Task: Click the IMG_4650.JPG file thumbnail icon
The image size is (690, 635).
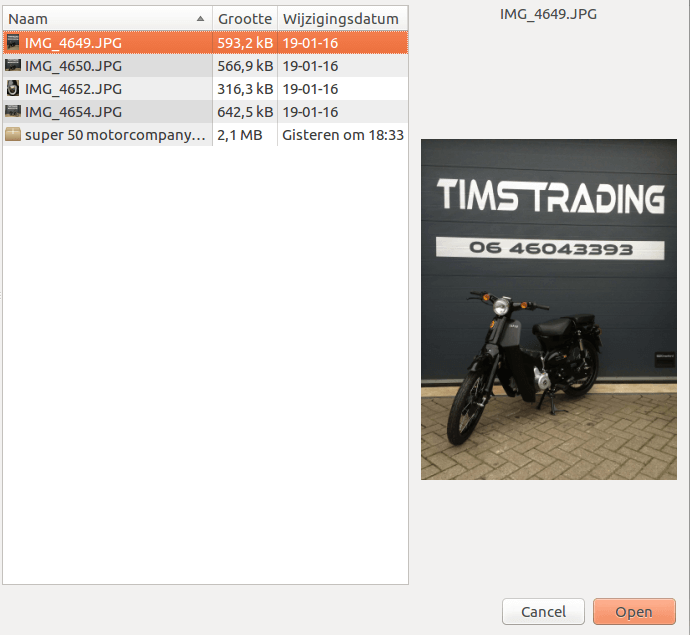Action: 13,66
